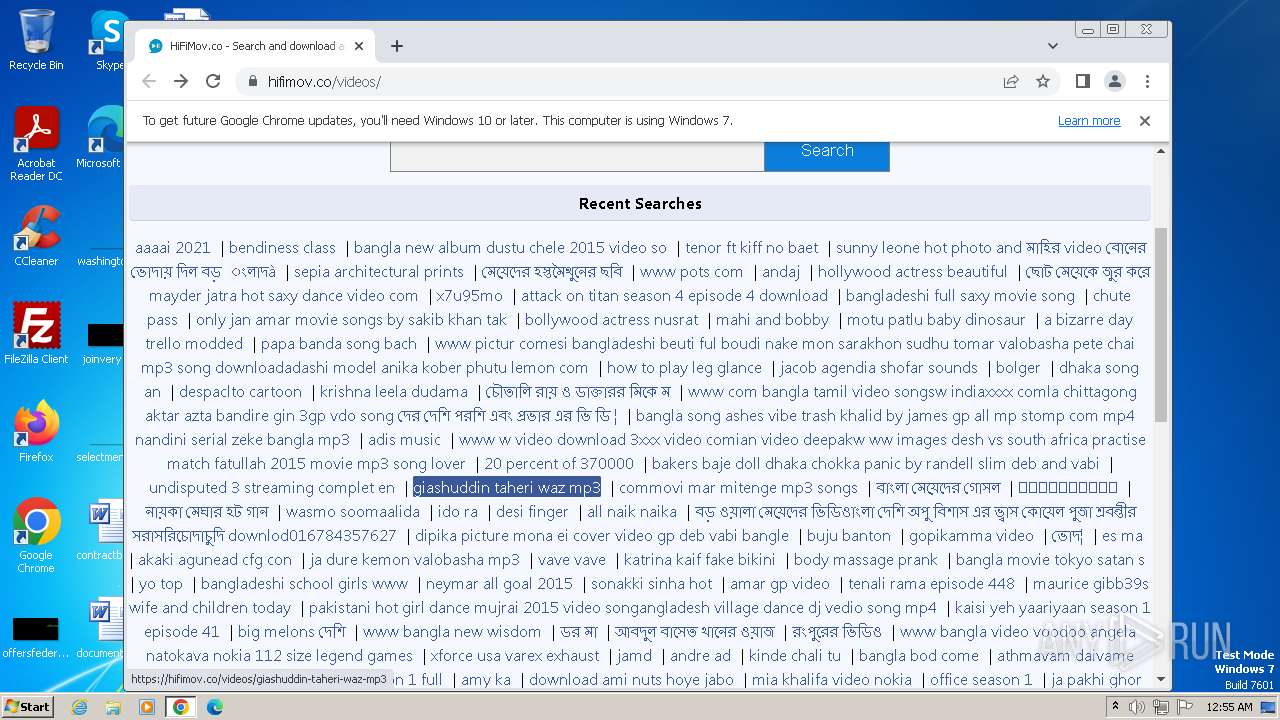
Task: Open 'bendiness class' recent search
Action: pyautogui.click(x=282, y=248)
